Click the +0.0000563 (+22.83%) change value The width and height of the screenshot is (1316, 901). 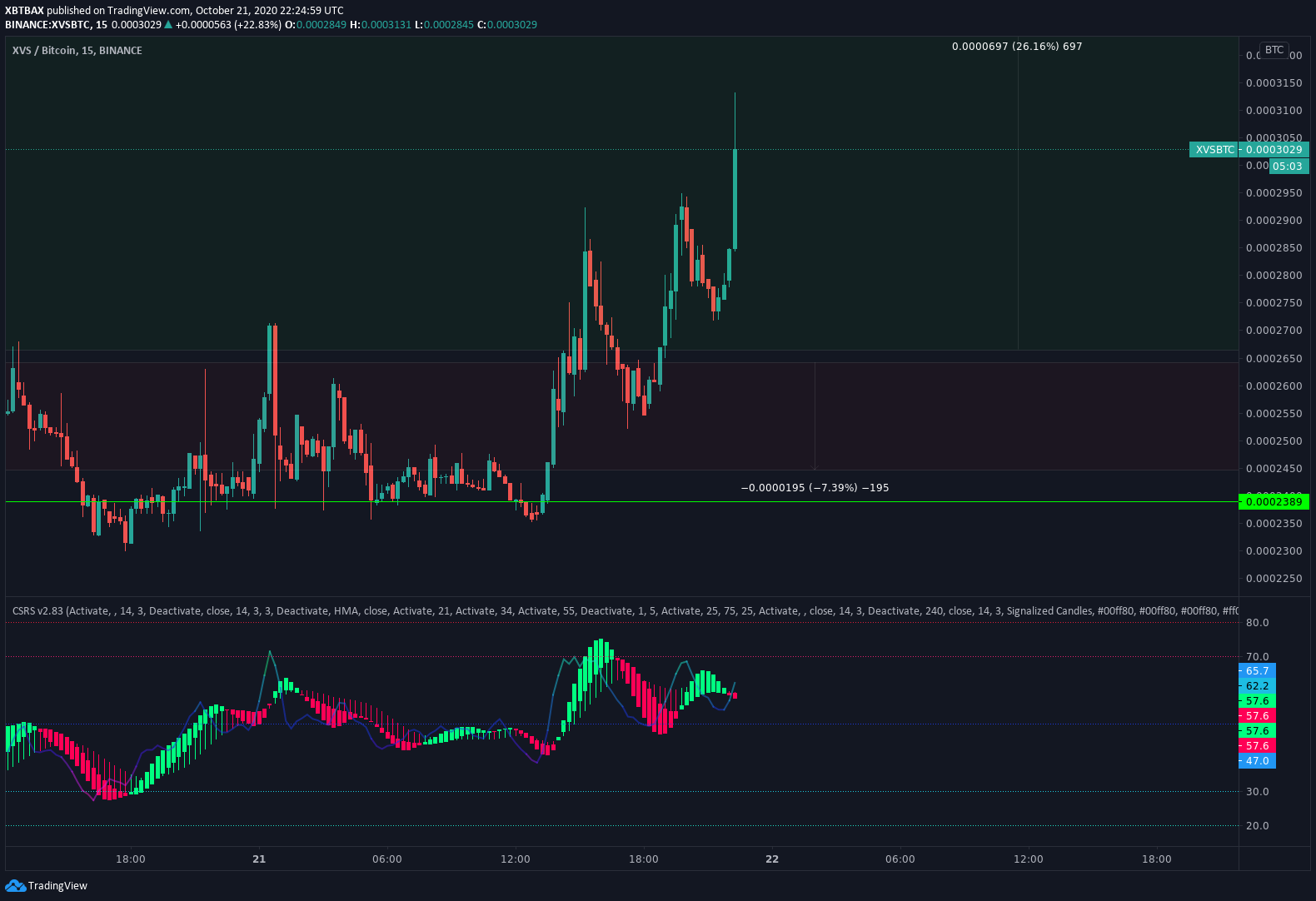pyautogui.click(x=229, y=24)
